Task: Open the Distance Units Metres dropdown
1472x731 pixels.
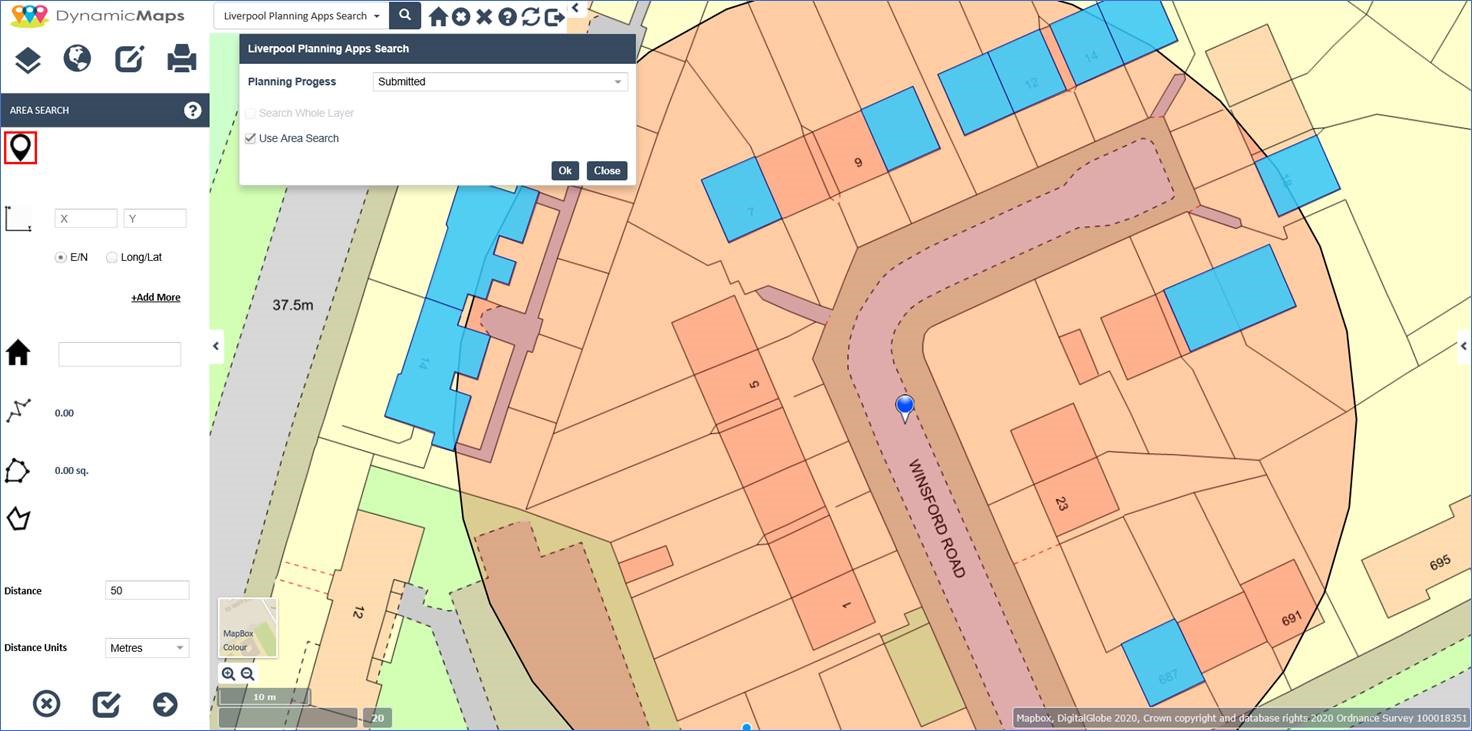Action: click(147, 648)
